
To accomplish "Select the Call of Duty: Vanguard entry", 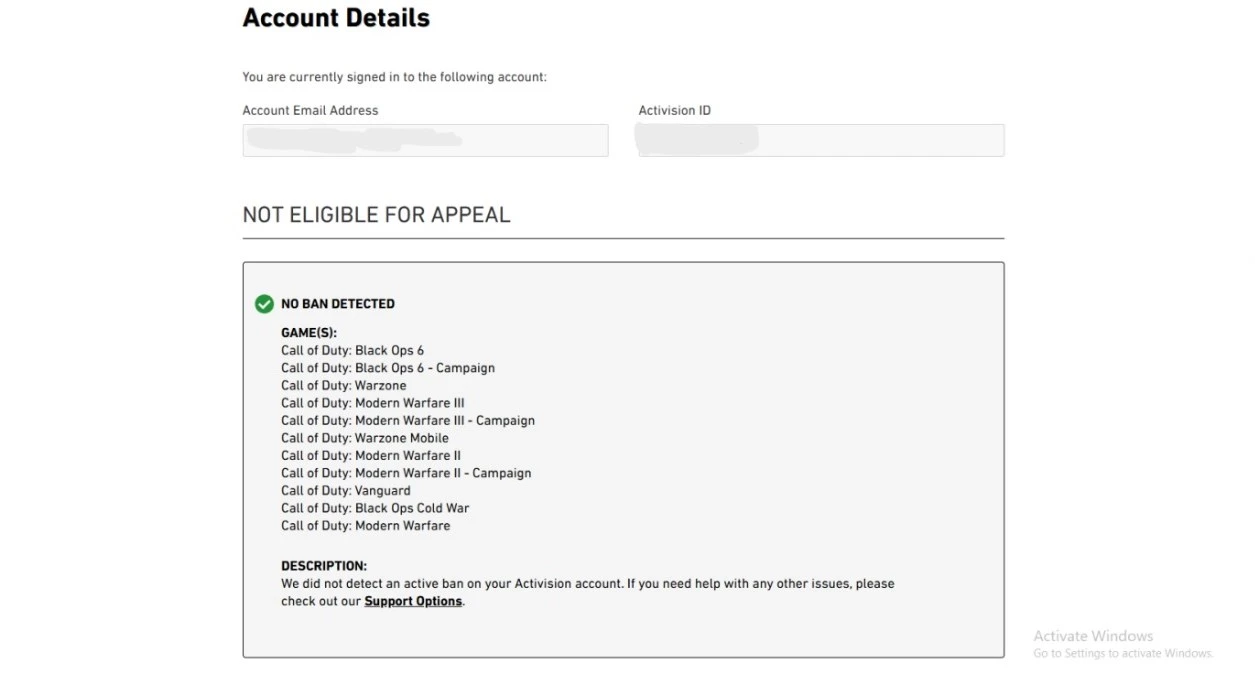I will pyautogui.click(x=346, y=491).
